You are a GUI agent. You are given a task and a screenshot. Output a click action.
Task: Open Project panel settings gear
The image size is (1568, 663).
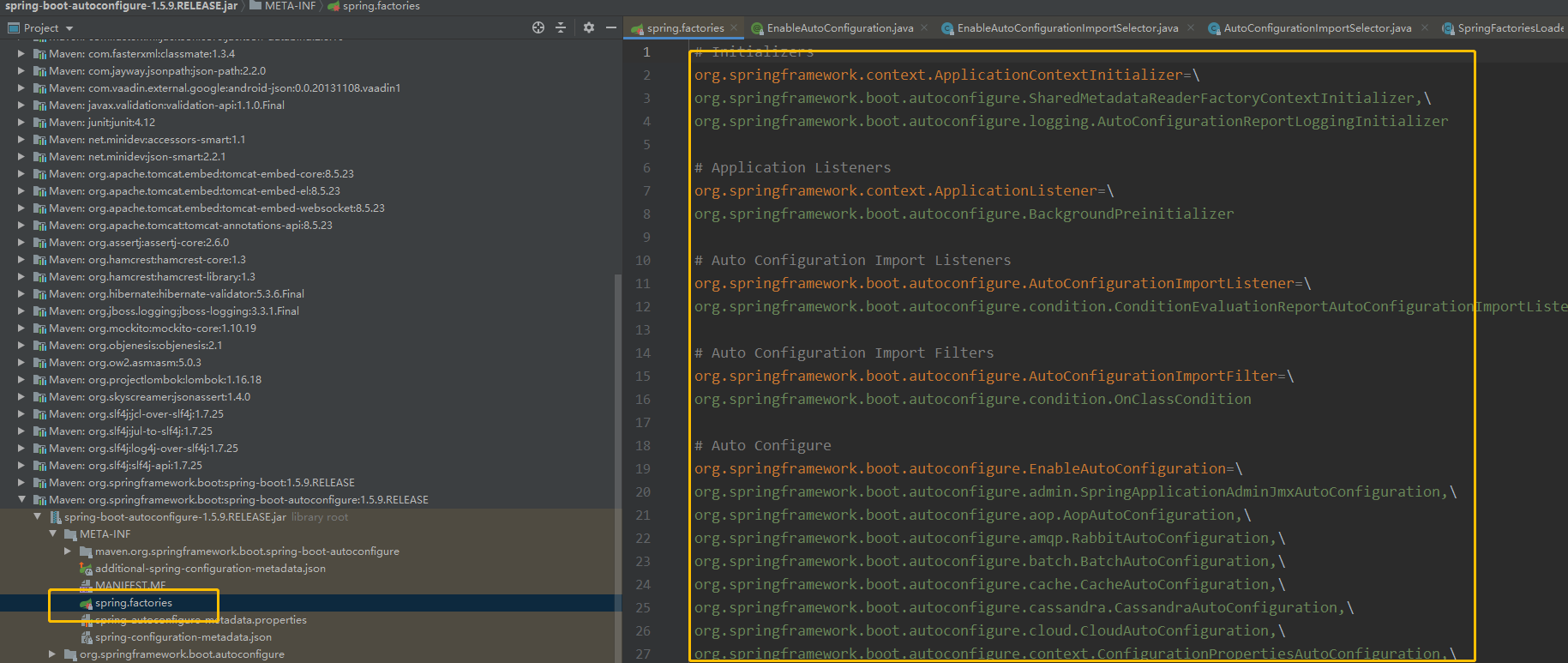589,27
